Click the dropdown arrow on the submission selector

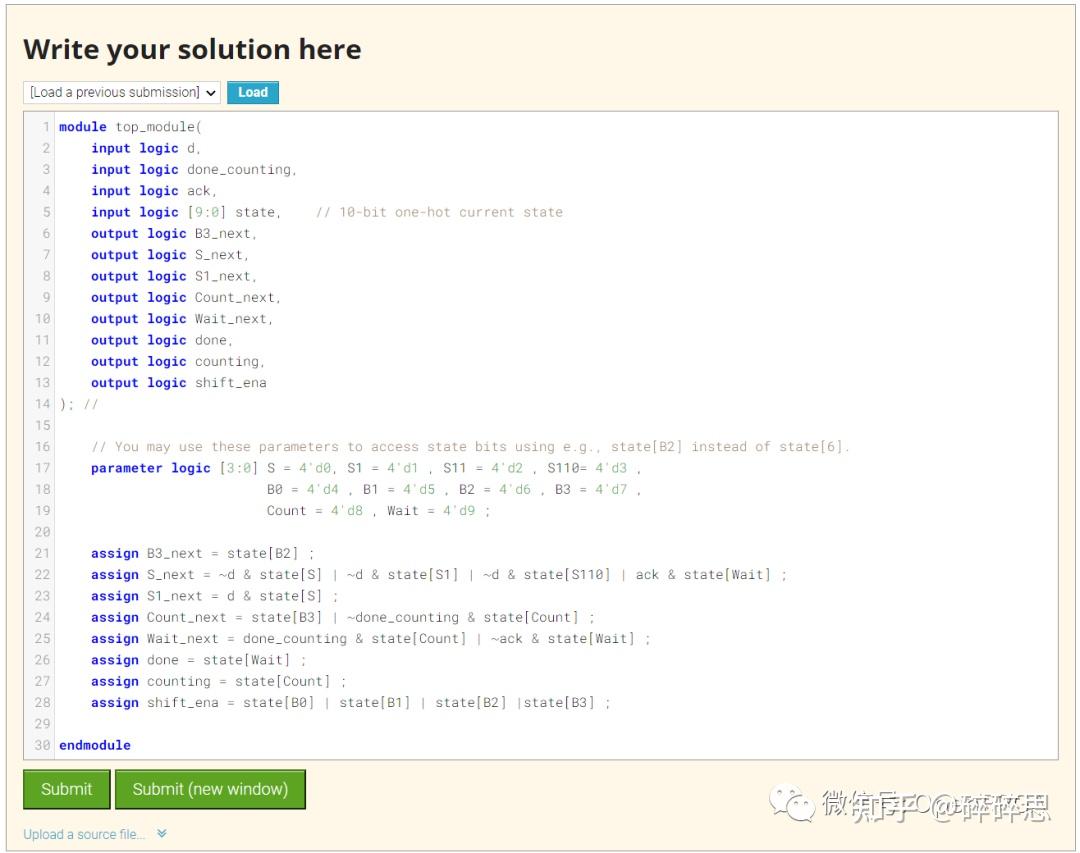click(x=210, y=92)
